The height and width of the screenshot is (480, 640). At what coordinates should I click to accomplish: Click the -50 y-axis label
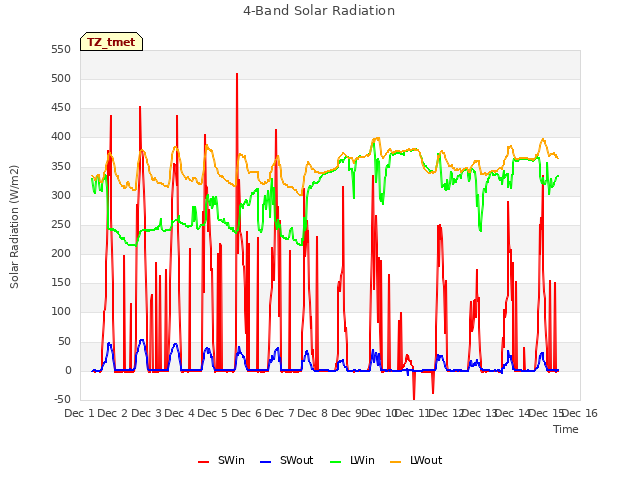point(62,400)
